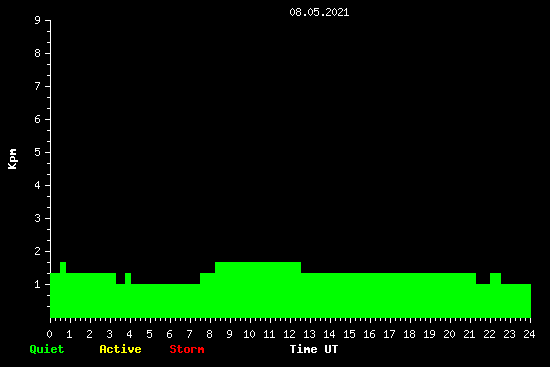Image resolution: width=550 pixels, height=367 pixels.
Task: Click the 0 label on time axis
Action: pyautogui.click(x=49, y=334)
